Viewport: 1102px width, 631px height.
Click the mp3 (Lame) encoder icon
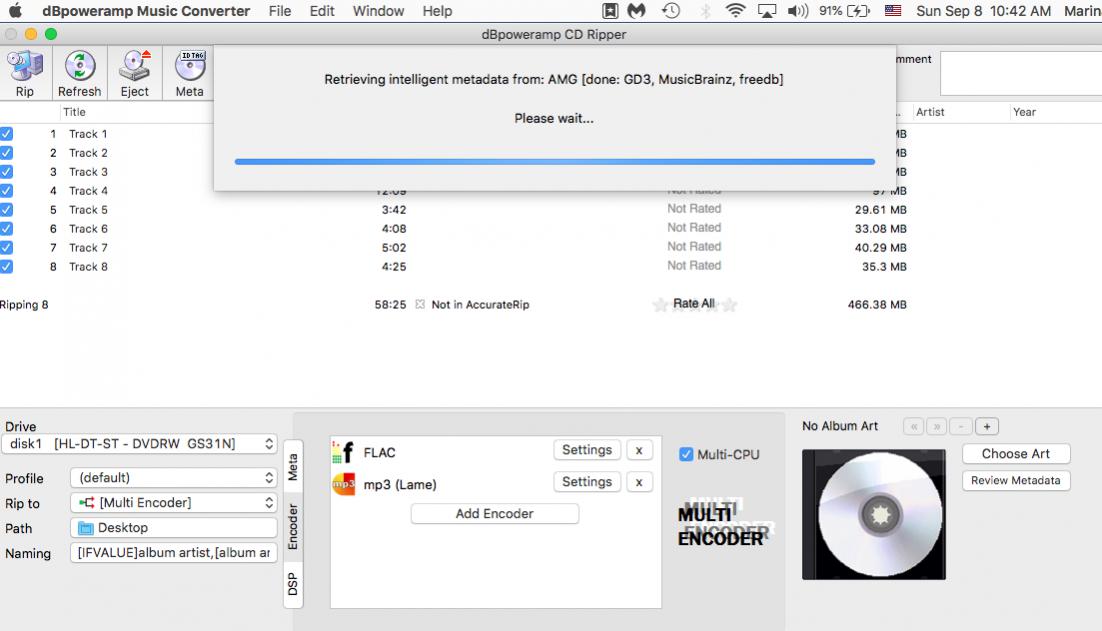pos(343,484)
